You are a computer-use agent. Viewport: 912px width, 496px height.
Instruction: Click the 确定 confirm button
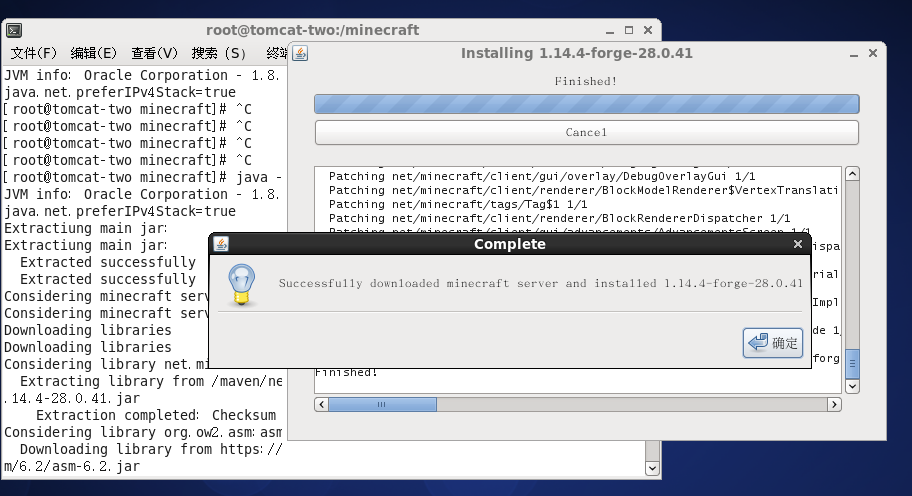pyautogui.click(x=772, y=342)
